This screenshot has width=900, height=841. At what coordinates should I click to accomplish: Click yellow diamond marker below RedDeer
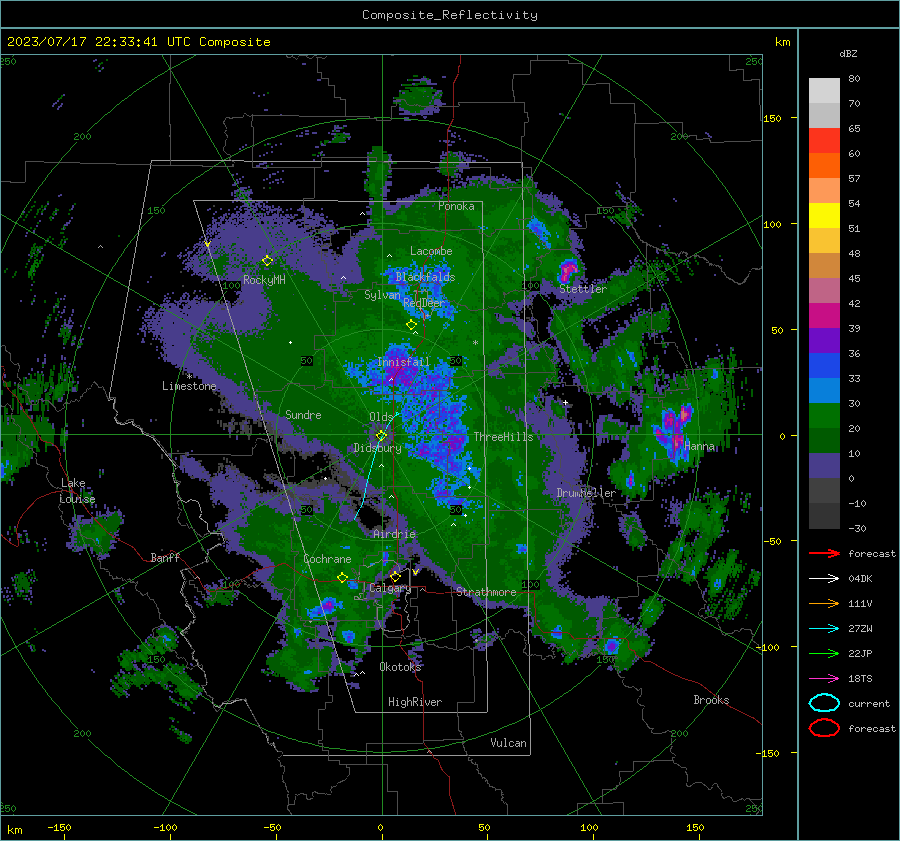412,325
